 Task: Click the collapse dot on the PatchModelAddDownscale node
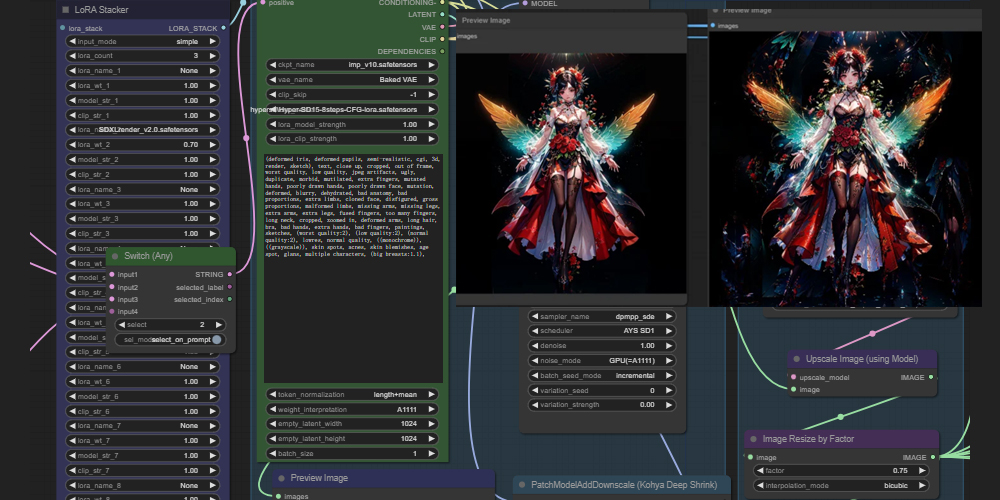(522, 485)
